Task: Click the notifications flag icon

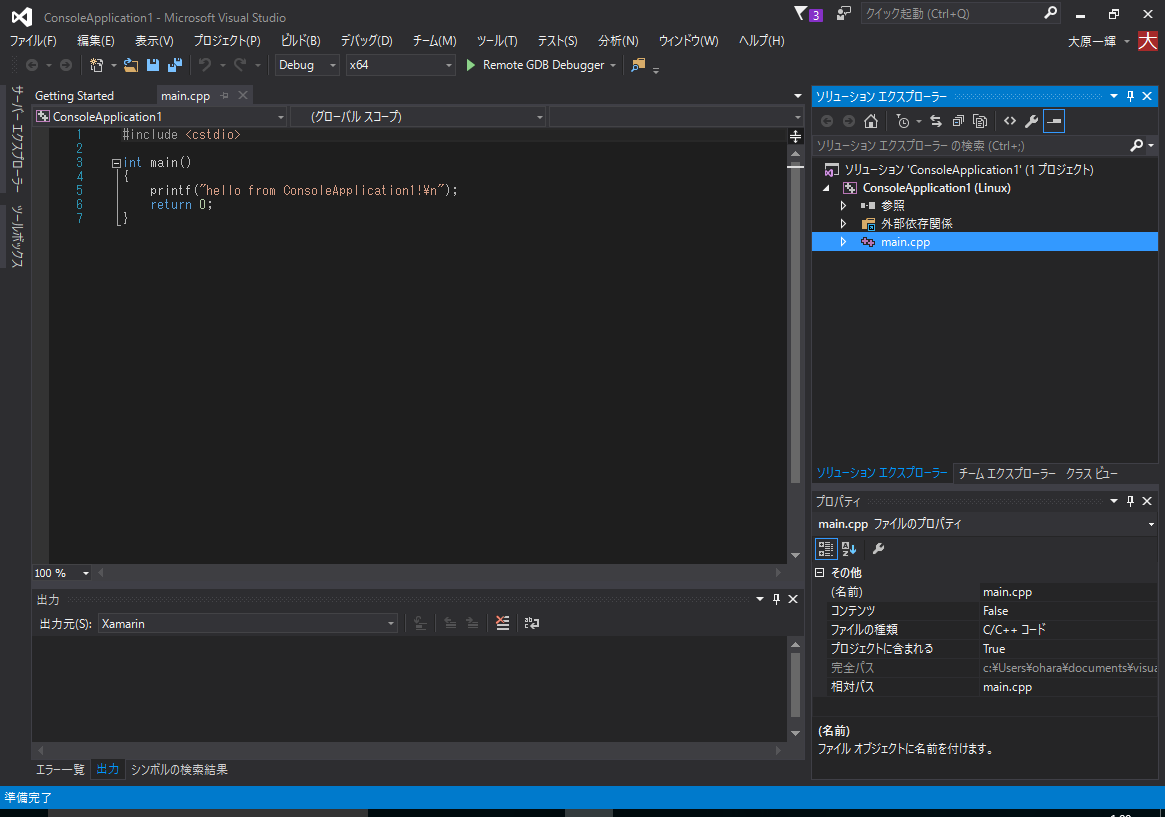Action: click(x=801, y=13)
